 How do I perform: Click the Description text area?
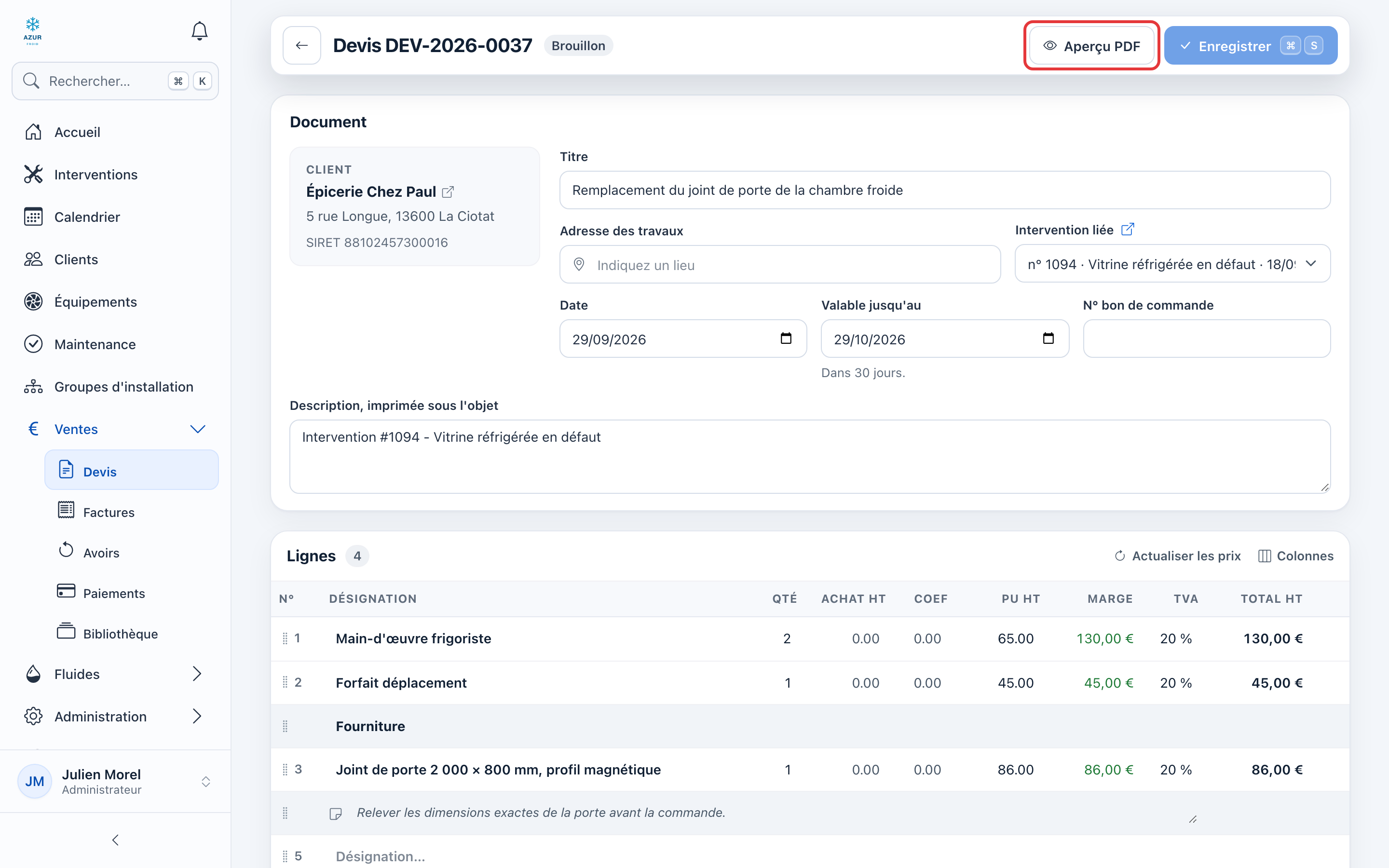point(810,456)
